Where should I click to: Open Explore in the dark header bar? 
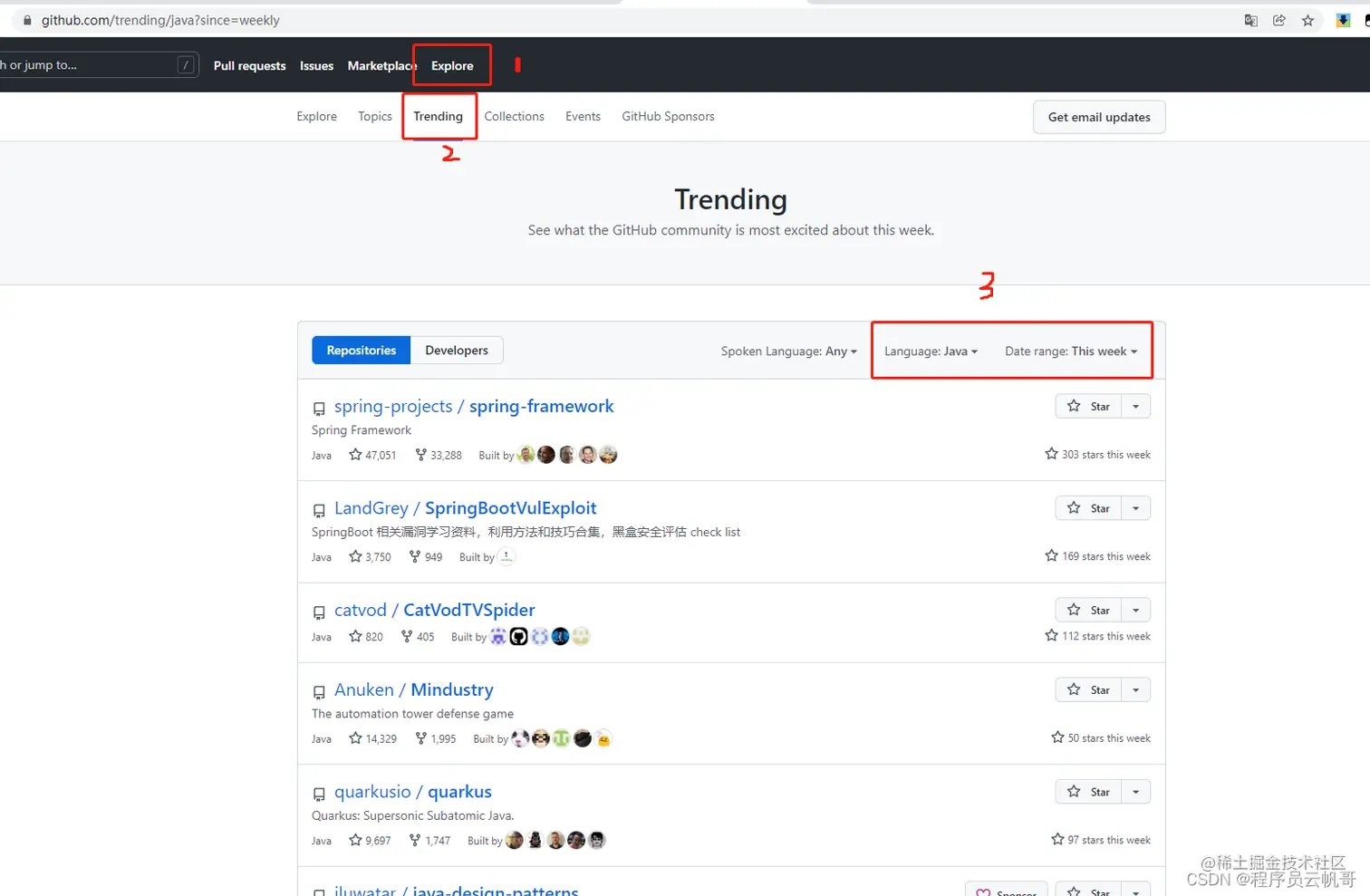pyautogui.click(x=452, y=65)
